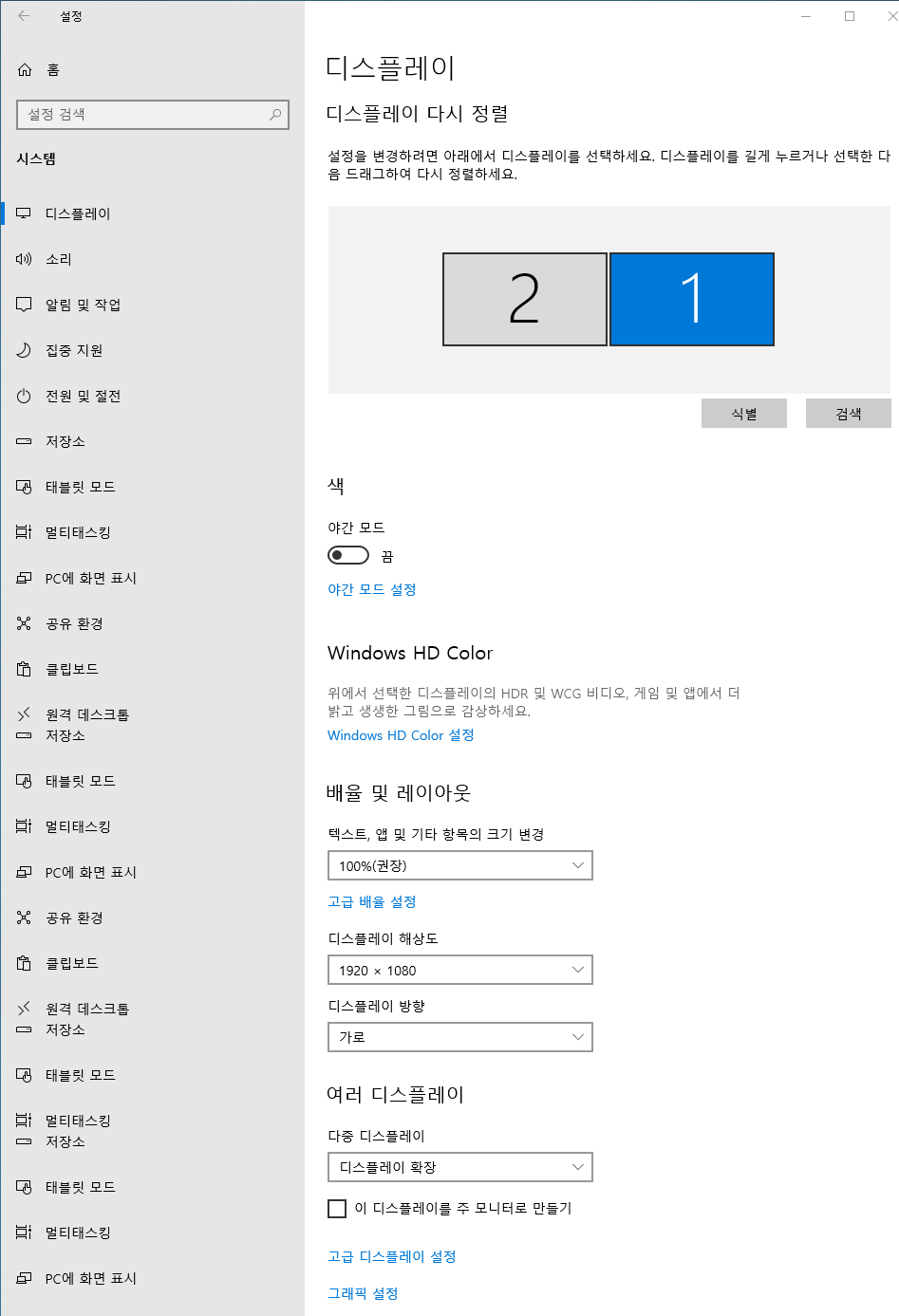Click '텍스트, 앱 및 기타 항목의 크기 변경' label
This screenshot has height=1316, width=899.
coord(436,834)
